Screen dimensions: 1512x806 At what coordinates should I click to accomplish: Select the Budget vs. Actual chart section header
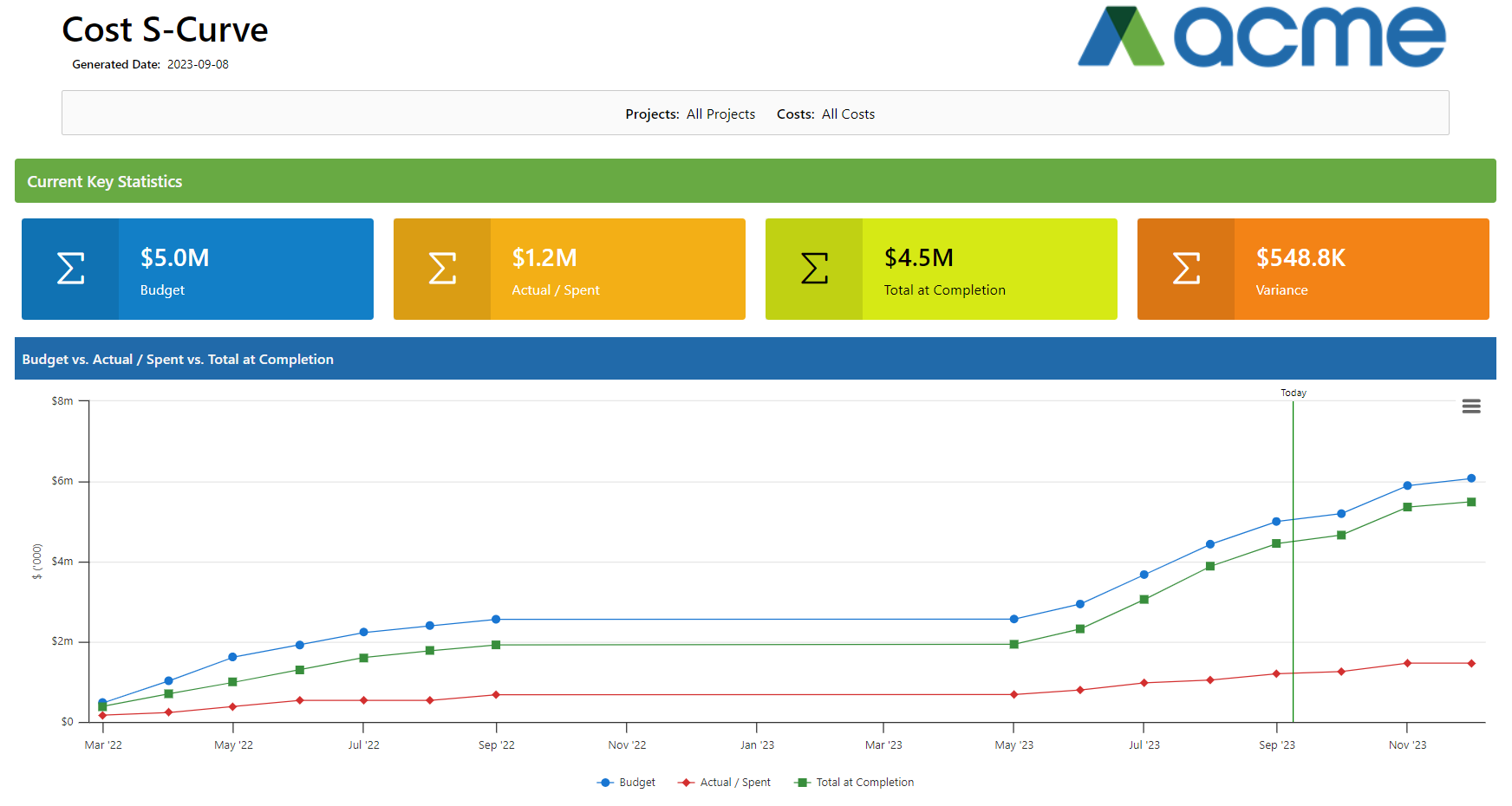tap(177, 359)
